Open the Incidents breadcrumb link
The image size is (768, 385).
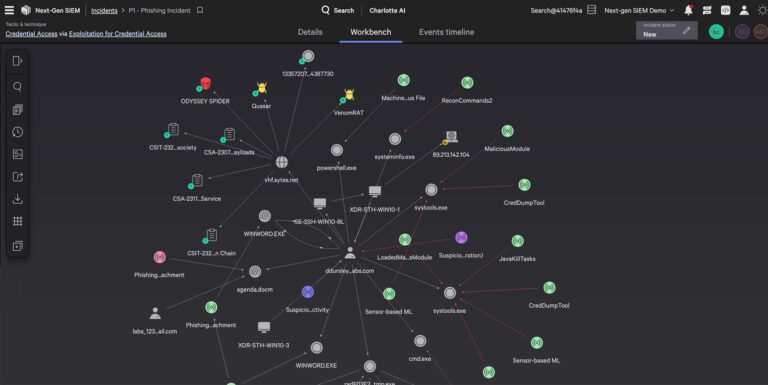pyautogui.click(x=104, y=10)
